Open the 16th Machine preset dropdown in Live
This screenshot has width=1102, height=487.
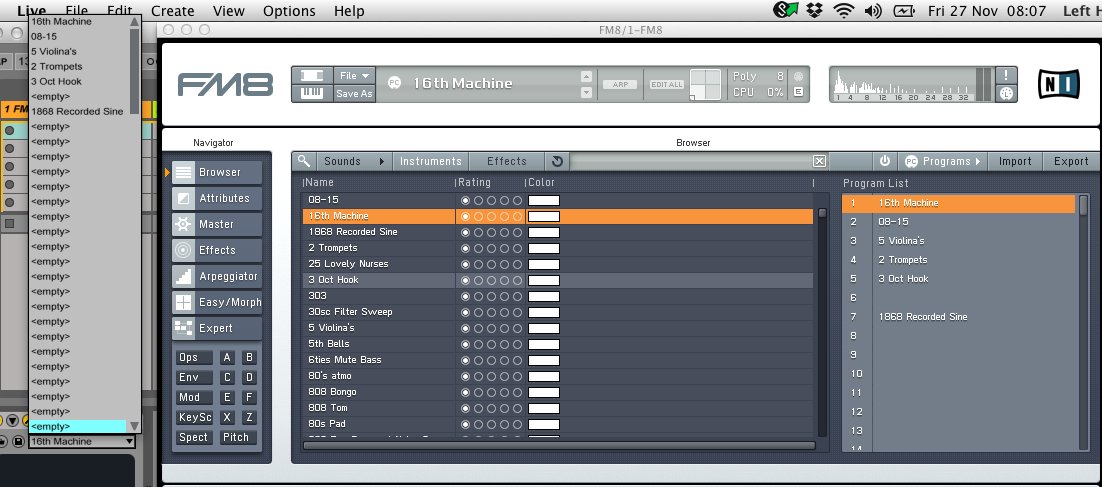[x=81, y=441]
